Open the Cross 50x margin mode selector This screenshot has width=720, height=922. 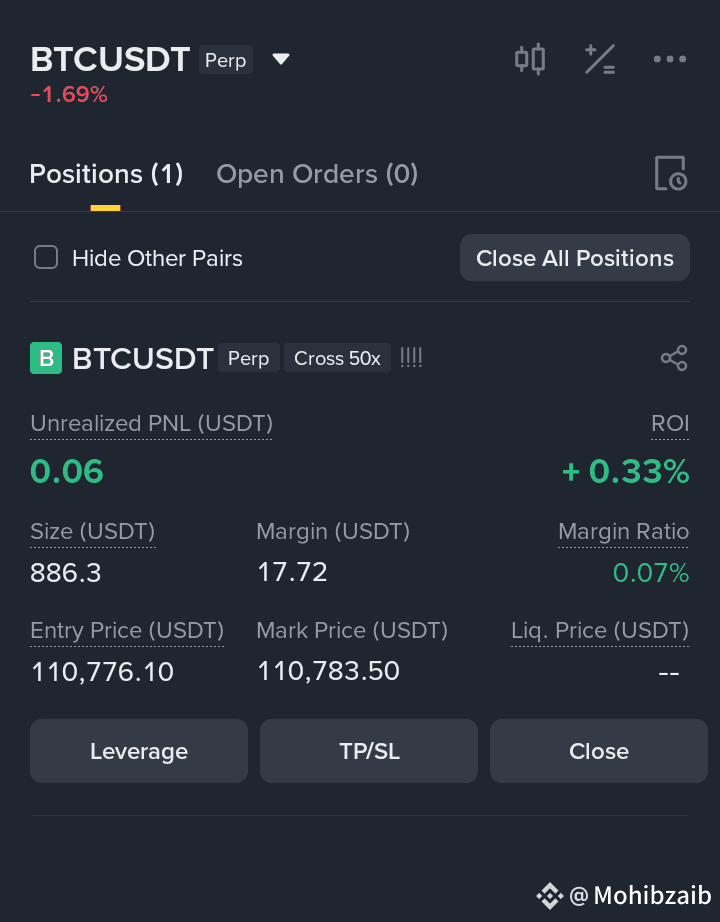click(337, 358)
